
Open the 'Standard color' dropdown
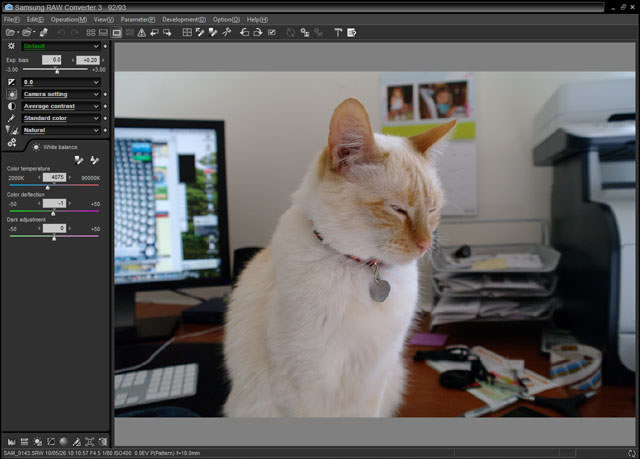[62, 118]
